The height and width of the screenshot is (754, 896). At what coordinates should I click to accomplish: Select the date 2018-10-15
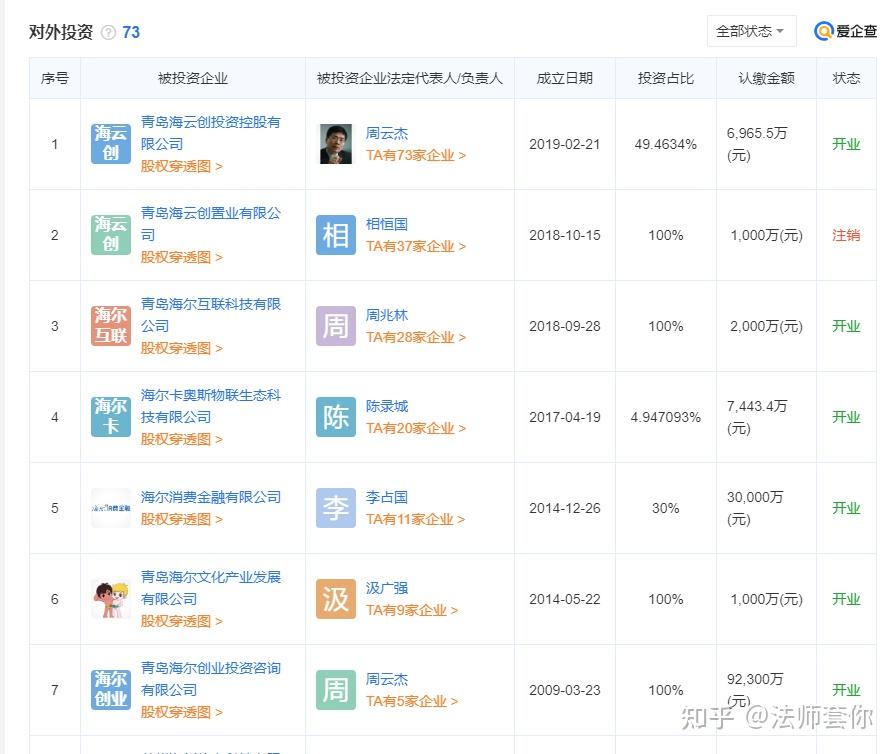tap(565, 235)
